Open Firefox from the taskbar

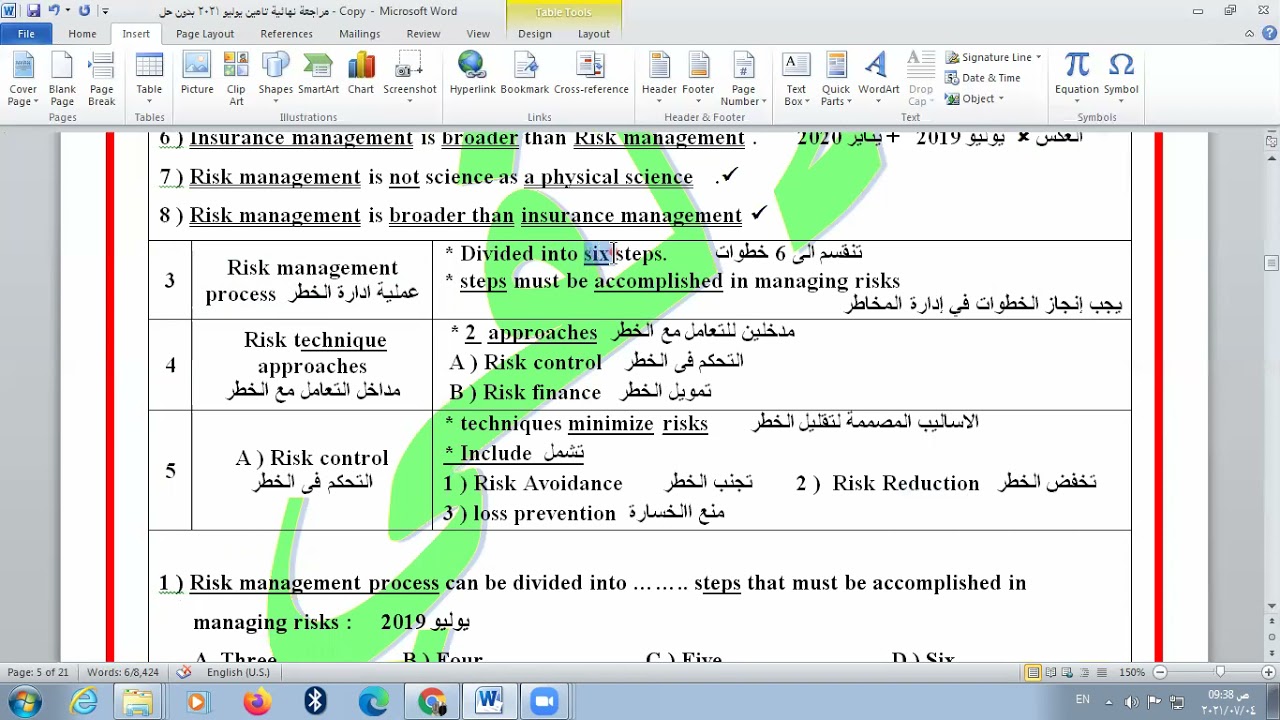tap(257, 702)
